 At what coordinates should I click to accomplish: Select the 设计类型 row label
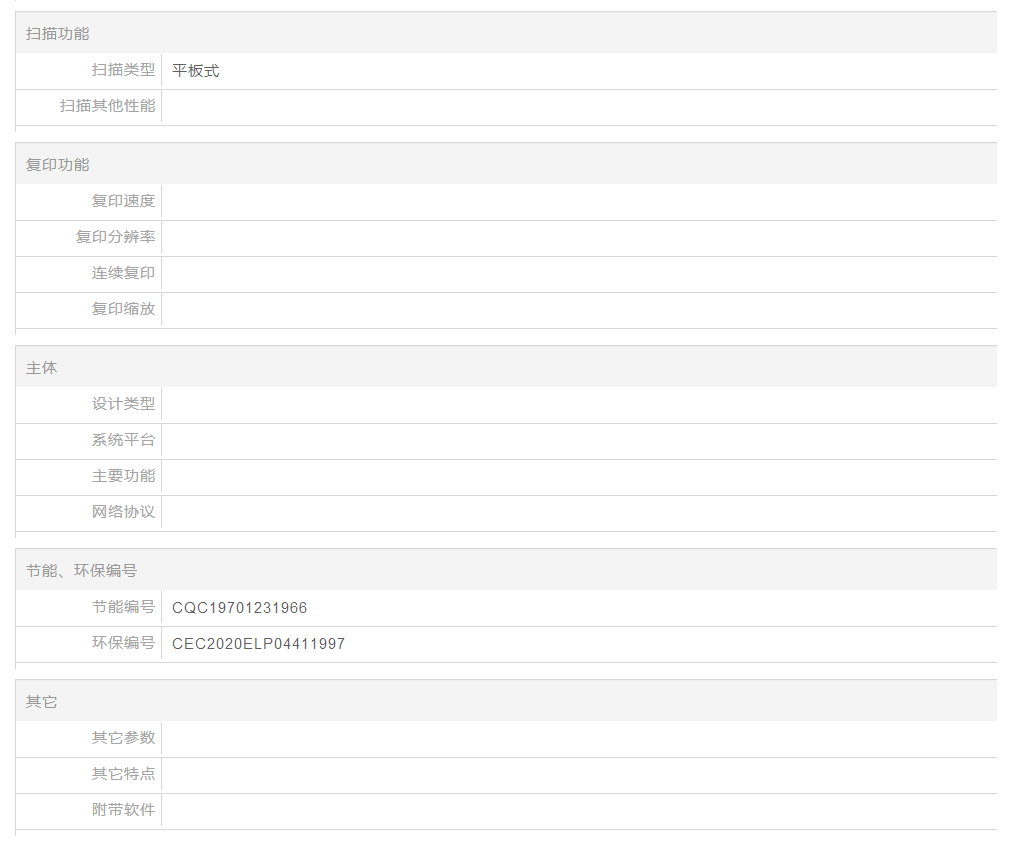[123, 404]
